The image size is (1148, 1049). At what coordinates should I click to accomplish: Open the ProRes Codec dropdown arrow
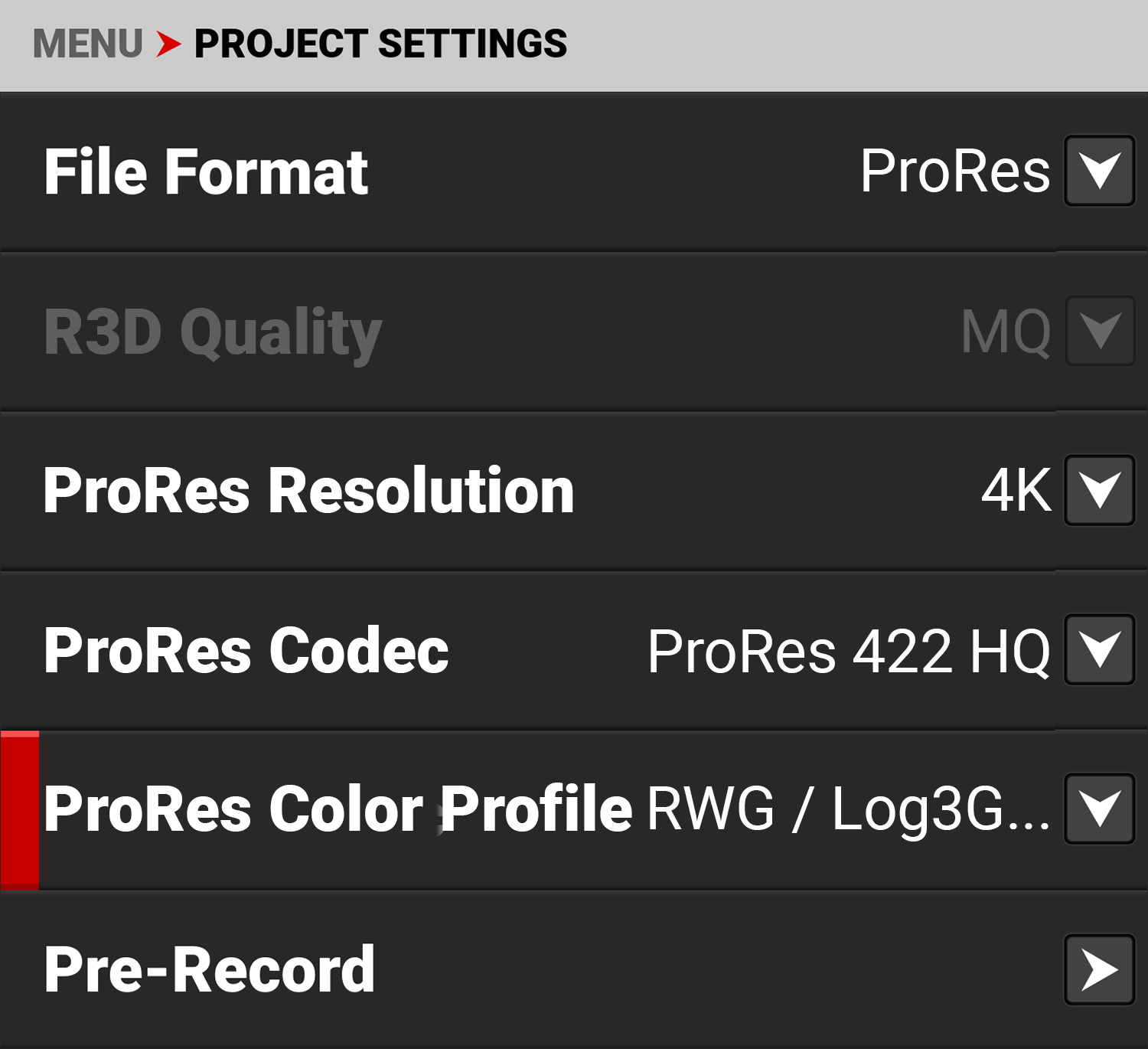tap(1099, 649)
